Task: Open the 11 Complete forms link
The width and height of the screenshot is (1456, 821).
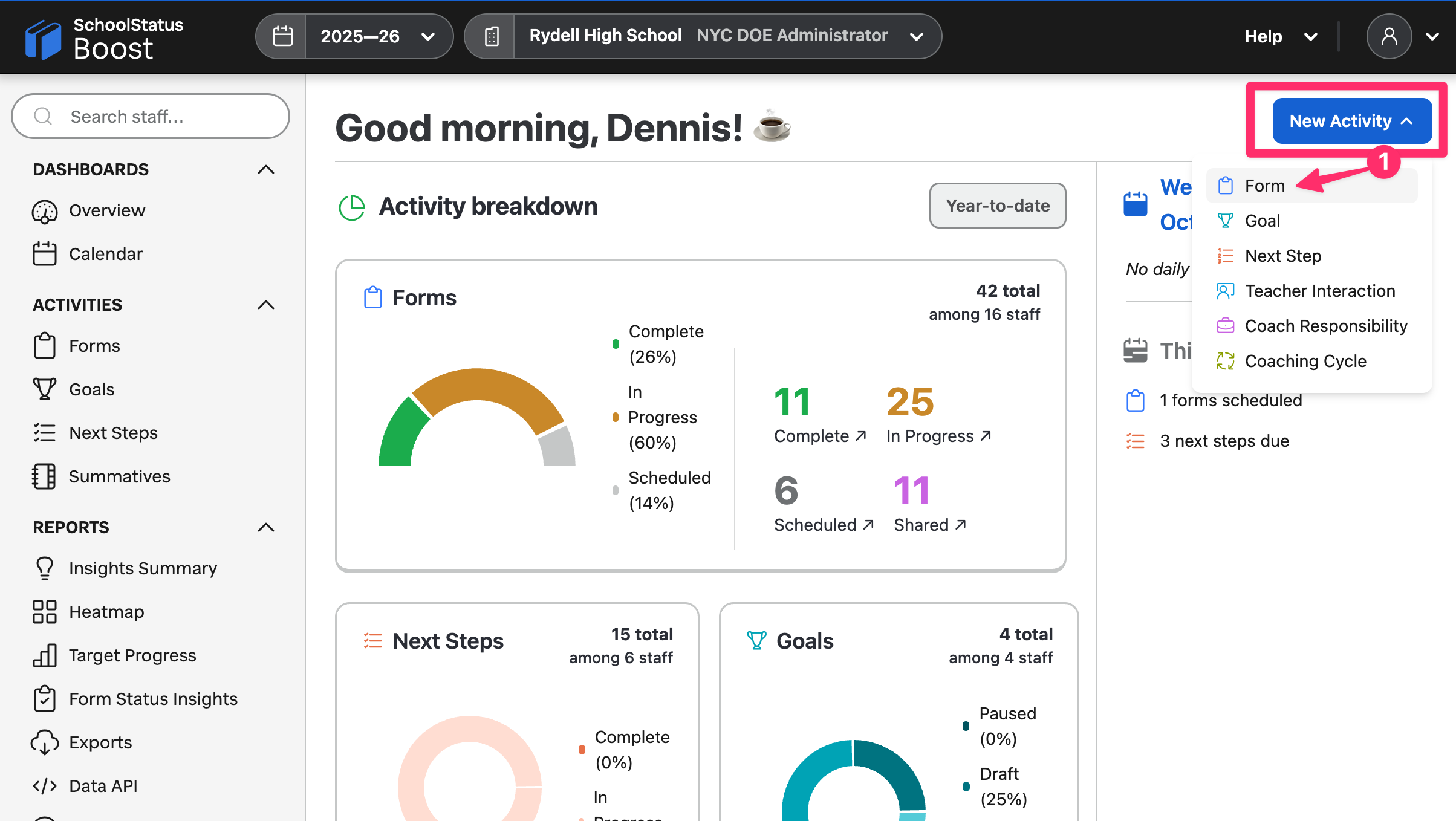Action: (x=821, y=436)
